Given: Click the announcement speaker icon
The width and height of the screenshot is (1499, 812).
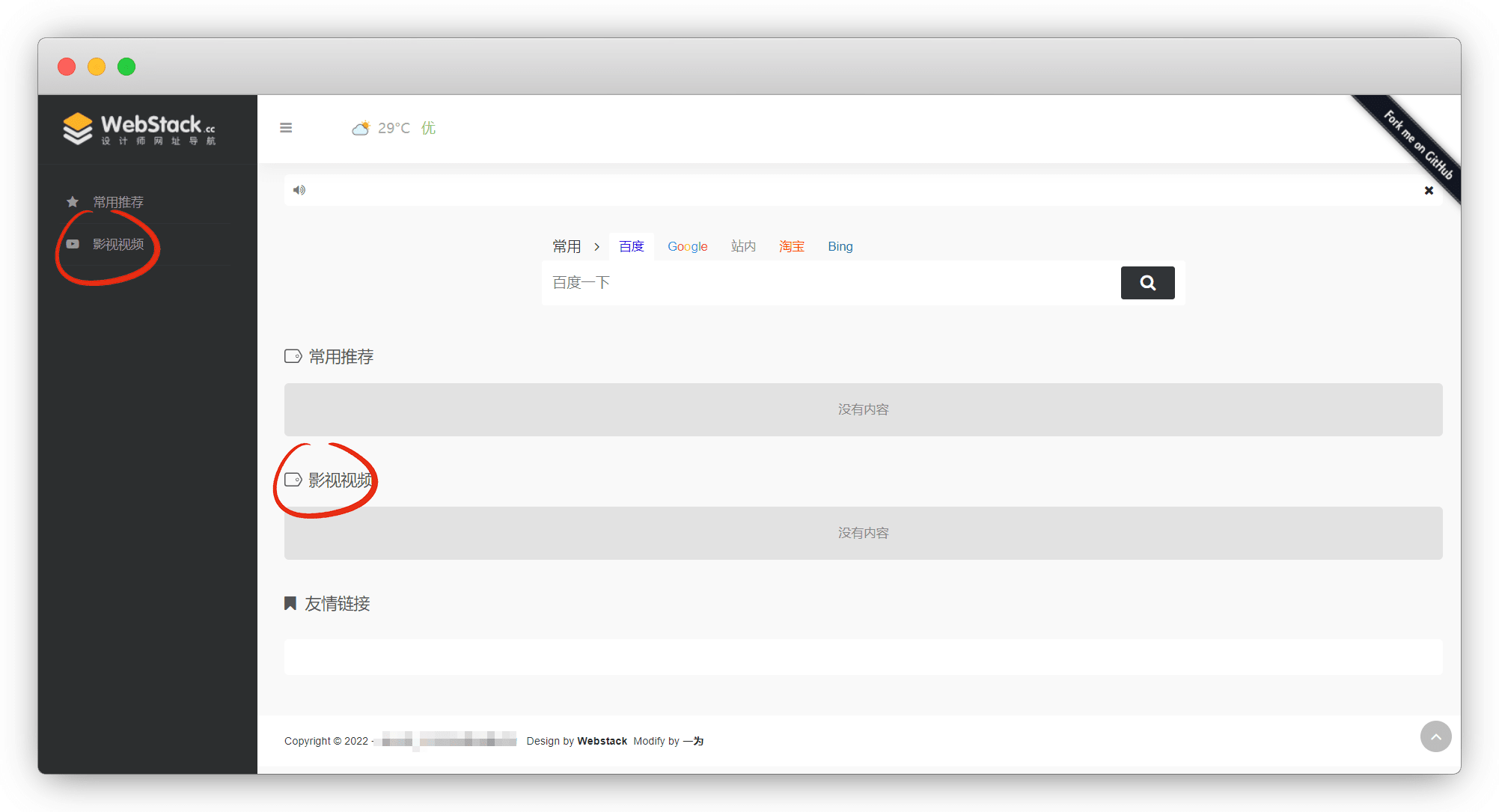Looking at the screenshot, I should pos(299,190).
